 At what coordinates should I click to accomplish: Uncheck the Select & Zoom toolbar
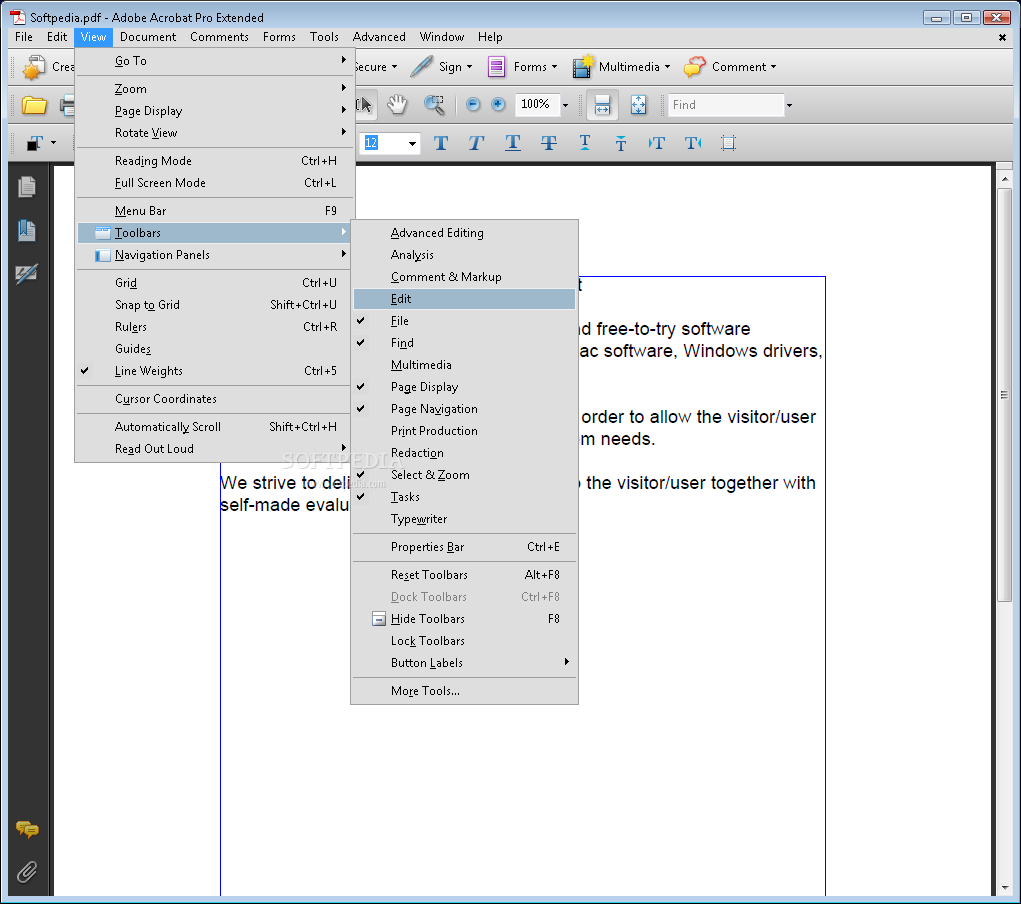tap(464, 475)
